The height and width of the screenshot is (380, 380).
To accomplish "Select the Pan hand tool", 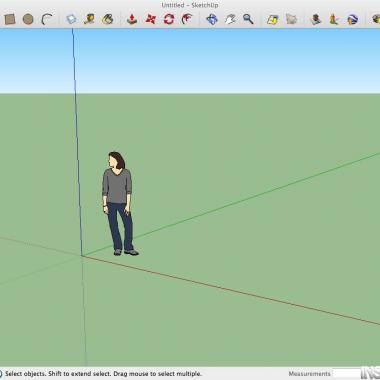I will (x=230, y=19).
